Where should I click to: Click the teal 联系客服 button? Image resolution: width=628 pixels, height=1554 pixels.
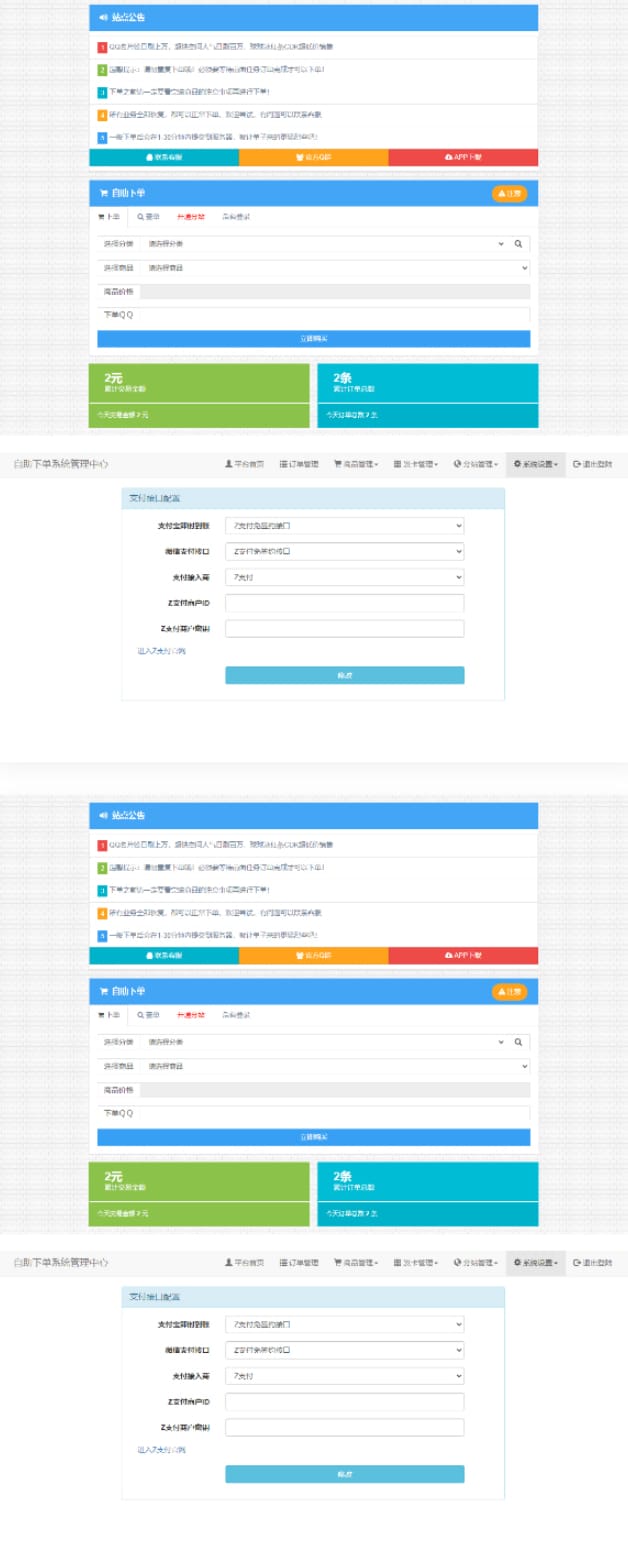click(x=164, y=157)
